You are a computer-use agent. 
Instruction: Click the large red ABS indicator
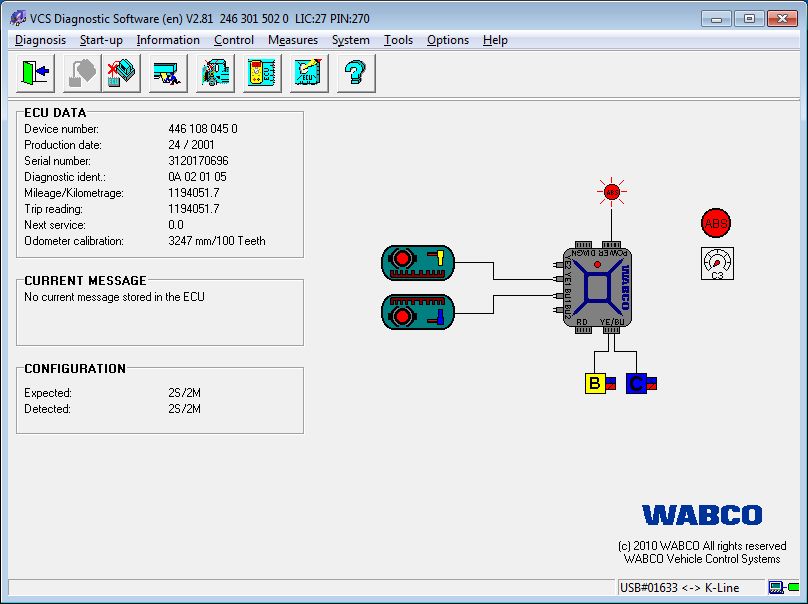(x=716, y=223)
